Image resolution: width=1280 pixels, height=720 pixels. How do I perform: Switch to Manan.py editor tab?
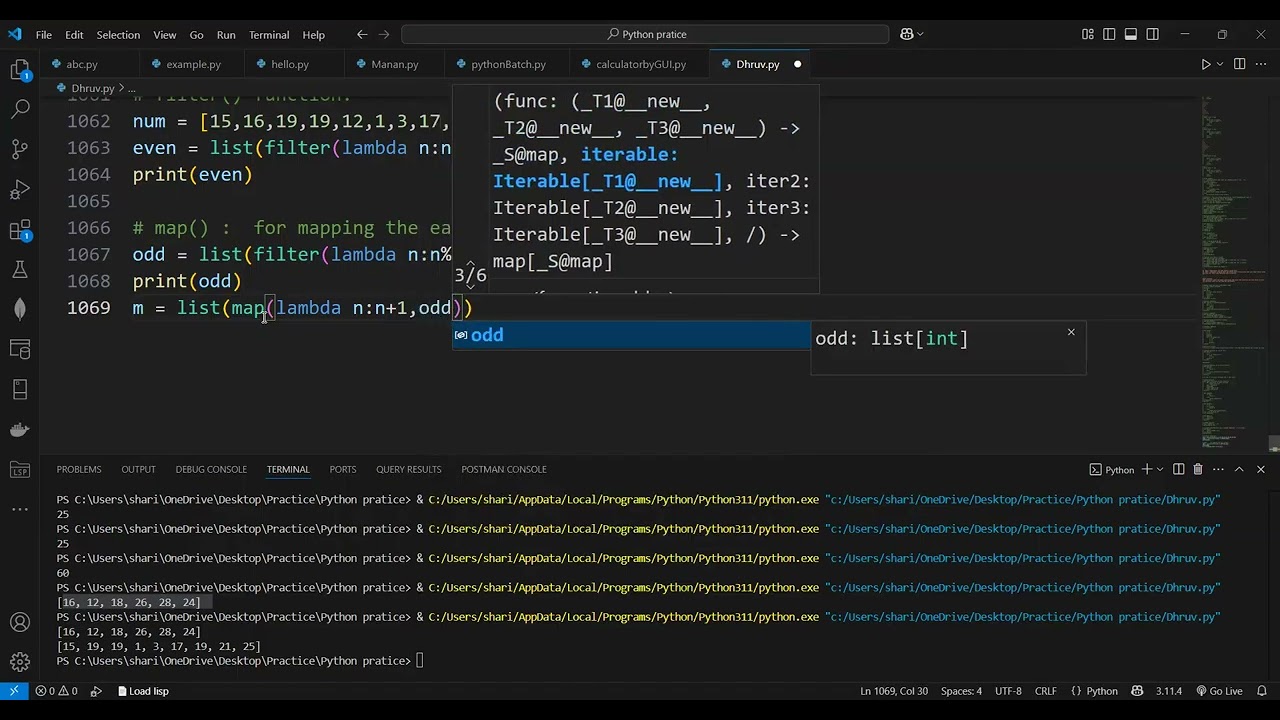tap(394, 64)
